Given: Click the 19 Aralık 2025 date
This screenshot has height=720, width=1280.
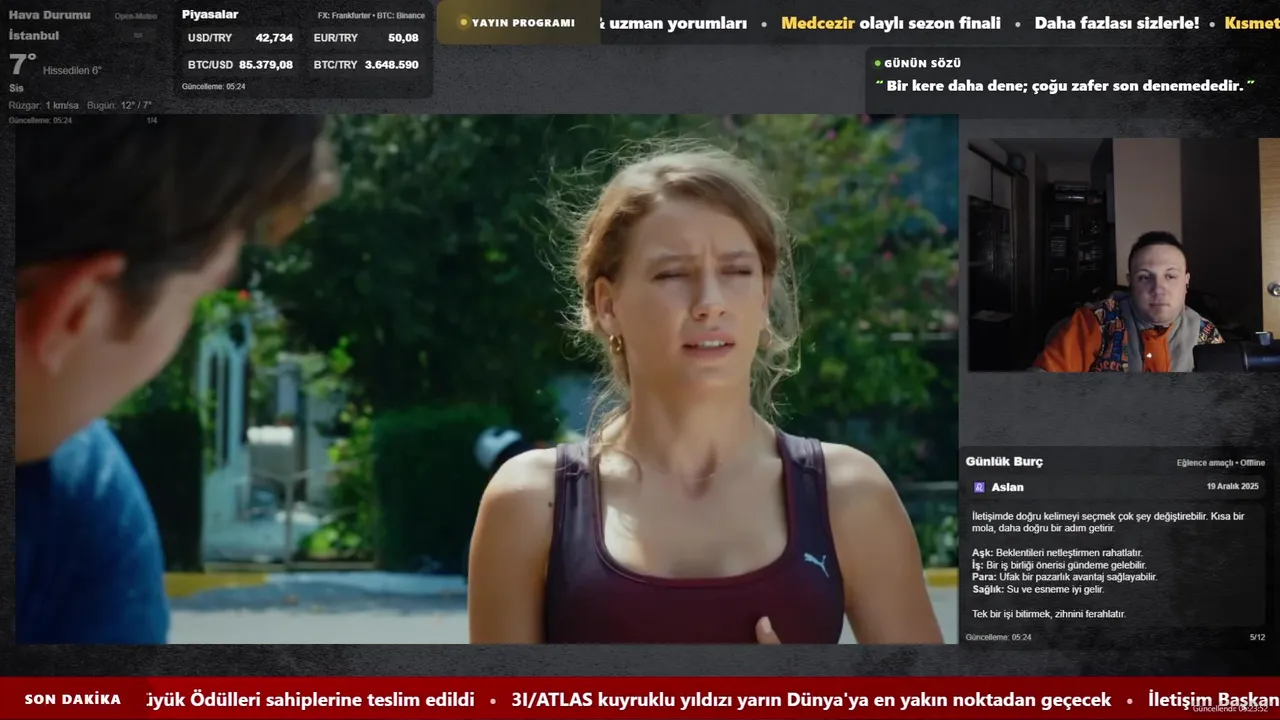Looking at the screenshot, I should (1232, 486).
